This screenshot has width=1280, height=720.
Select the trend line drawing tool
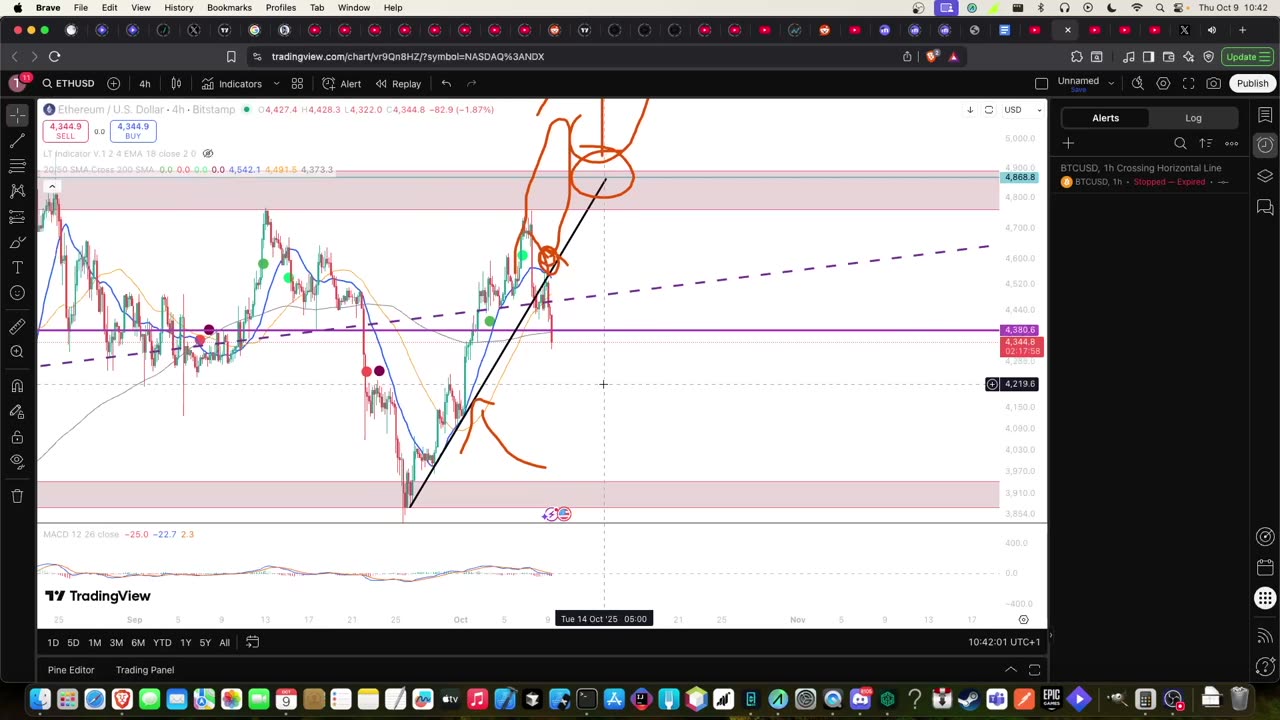pyautogui.click(x=17, y=141)
